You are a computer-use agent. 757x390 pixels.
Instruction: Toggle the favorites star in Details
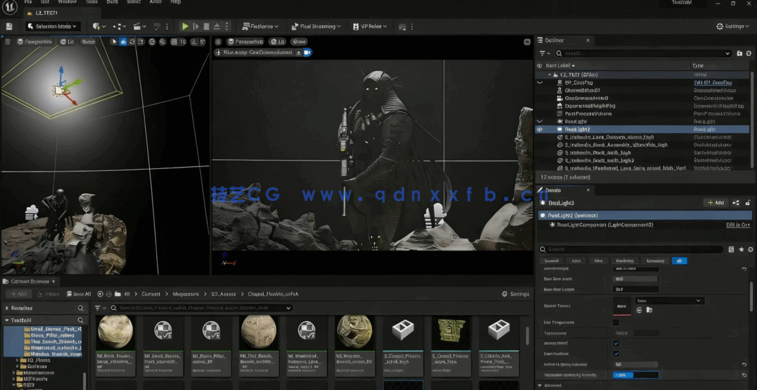[741, 250]
